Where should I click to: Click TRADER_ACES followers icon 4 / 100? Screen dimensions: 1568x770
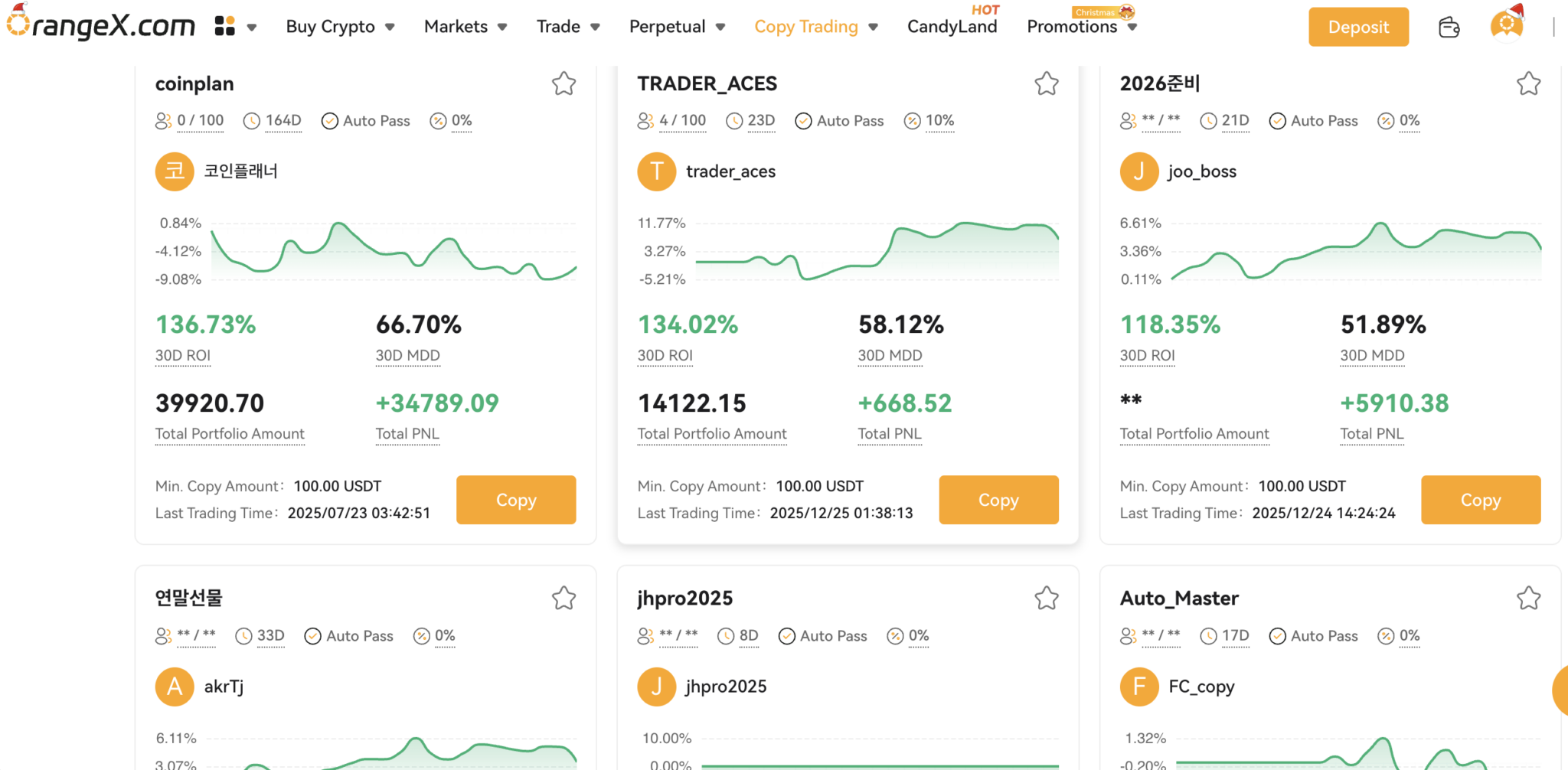tap(645, 121)
